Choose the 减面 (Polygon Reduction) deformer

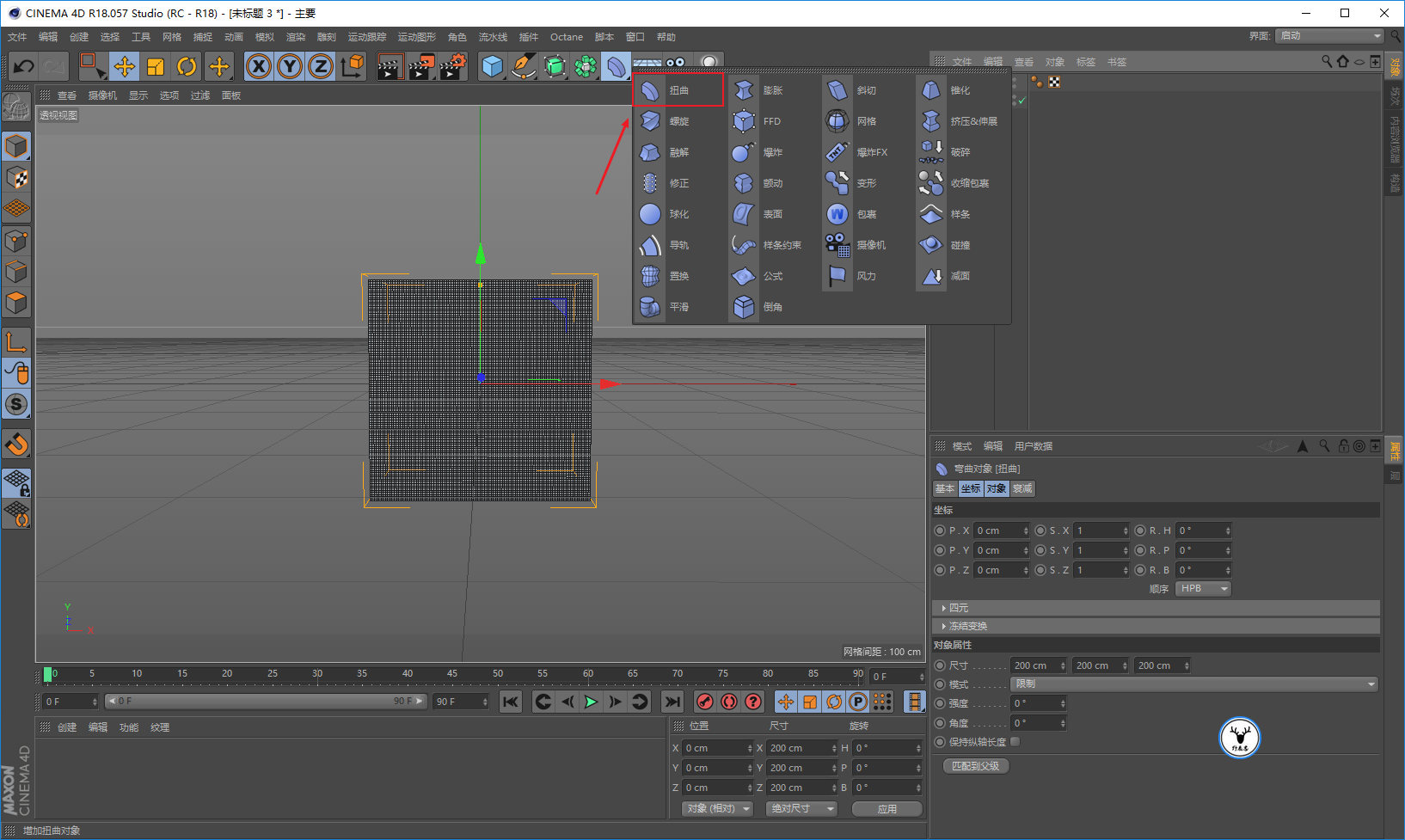pos(947,276)
